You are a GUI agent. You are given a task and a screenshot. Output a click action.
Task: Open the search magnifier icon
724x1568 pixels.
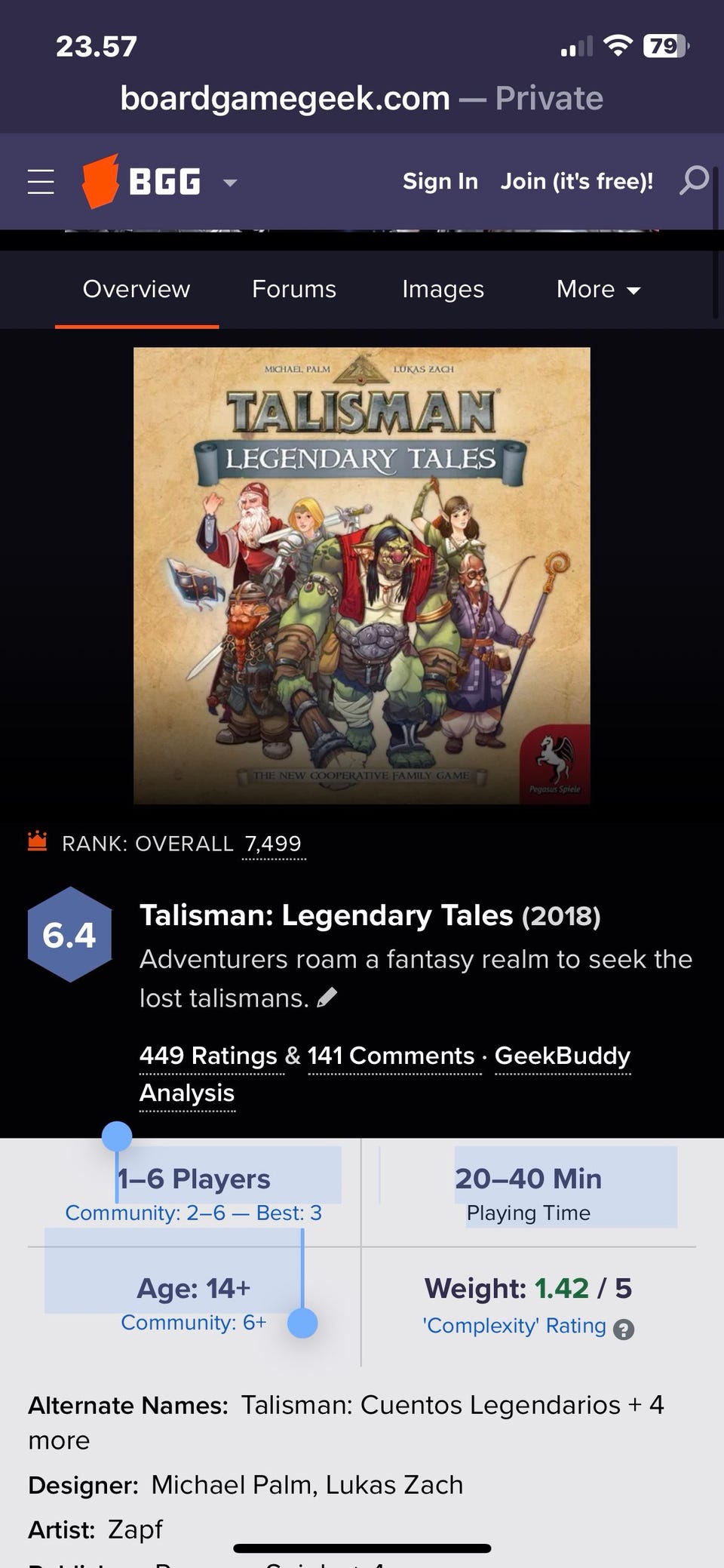[x=695, y=181]
